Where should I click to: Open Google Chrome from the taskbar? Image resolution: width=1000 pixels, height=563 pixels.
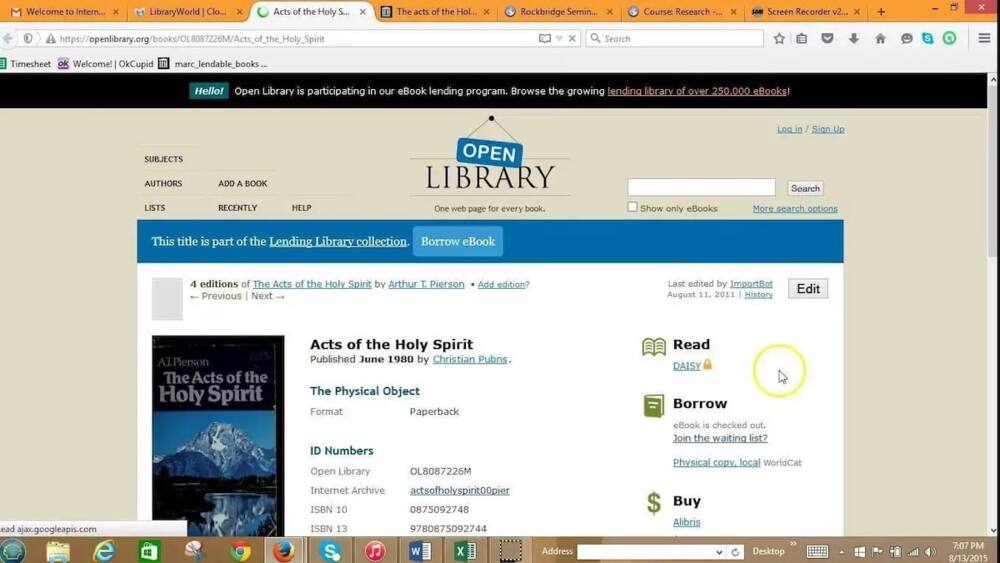coord(240,550)
